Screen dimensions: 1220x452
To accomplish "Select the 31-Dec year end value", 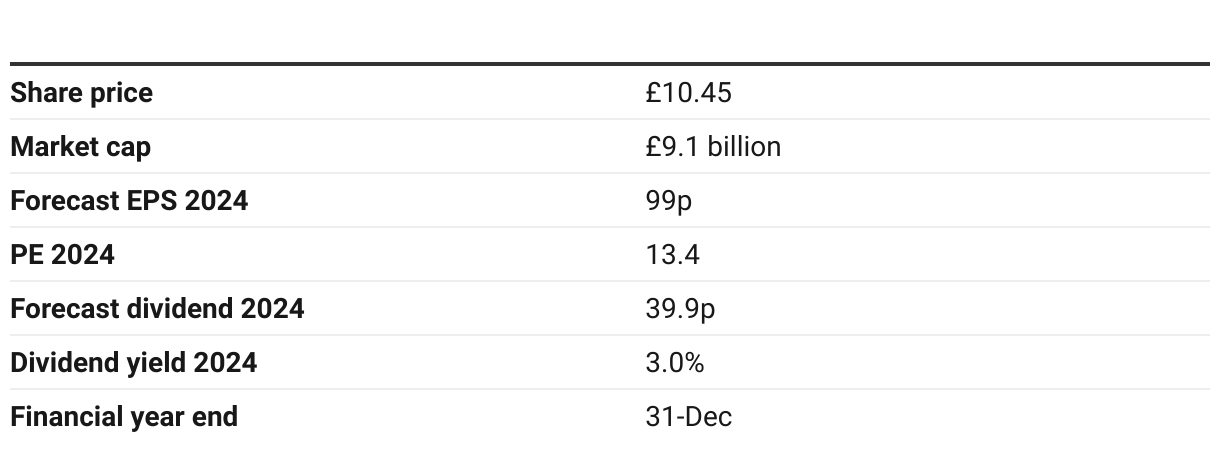I will coord(688,417).
